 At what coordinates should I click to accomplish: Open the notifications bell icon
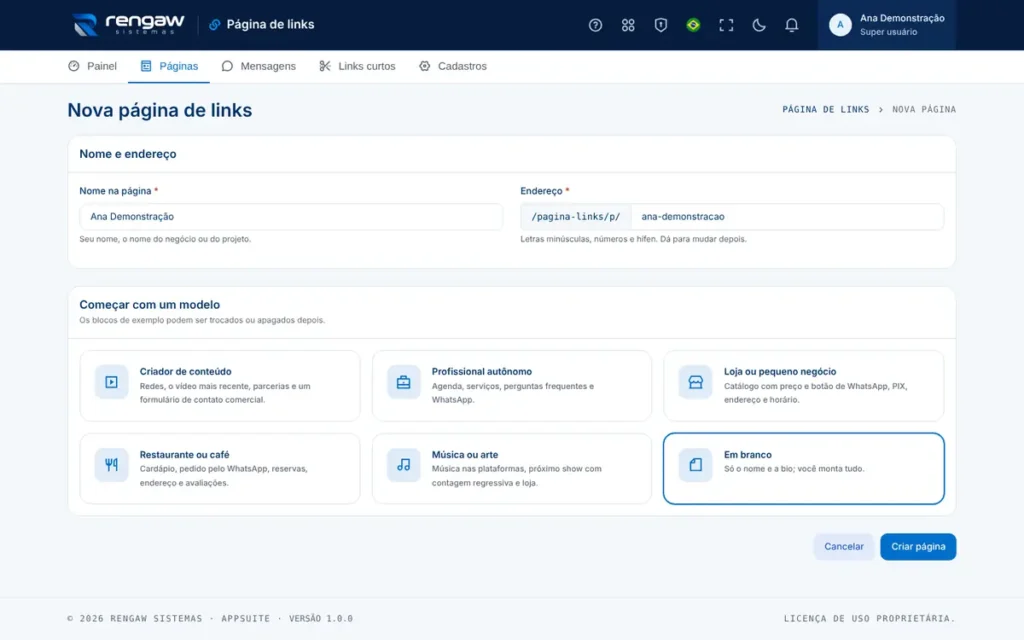click(x=791, y=25)
